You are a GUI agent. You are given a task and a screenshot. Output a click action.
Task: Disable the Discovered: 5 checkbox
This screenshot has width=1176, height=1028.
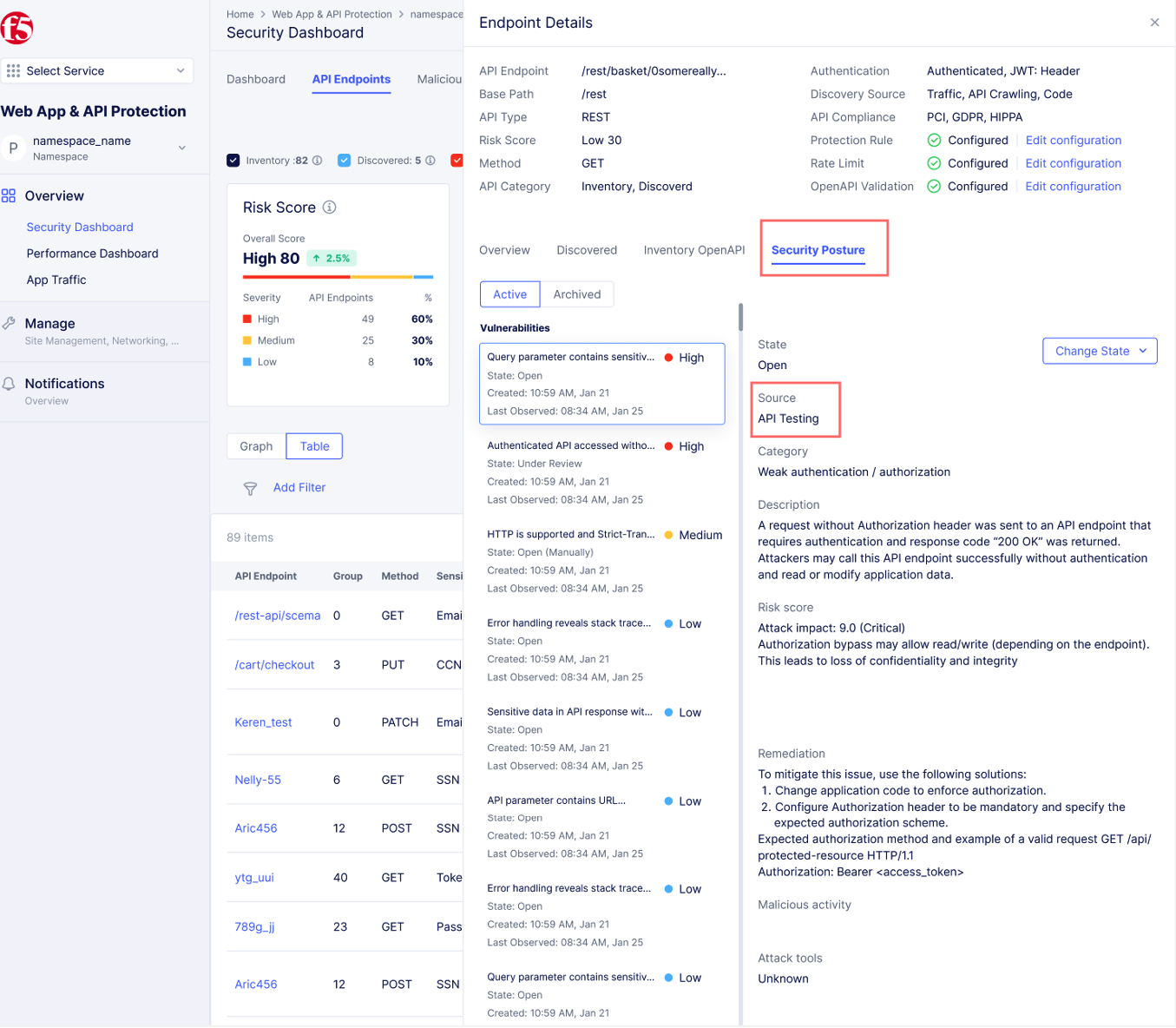coord(344,160)
